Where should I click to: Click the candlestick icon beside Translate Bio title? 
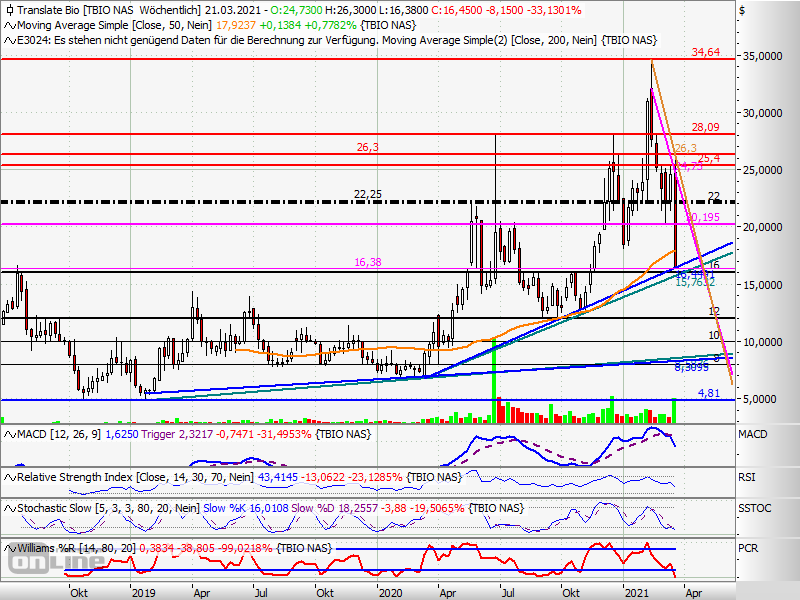click(9, 9)
